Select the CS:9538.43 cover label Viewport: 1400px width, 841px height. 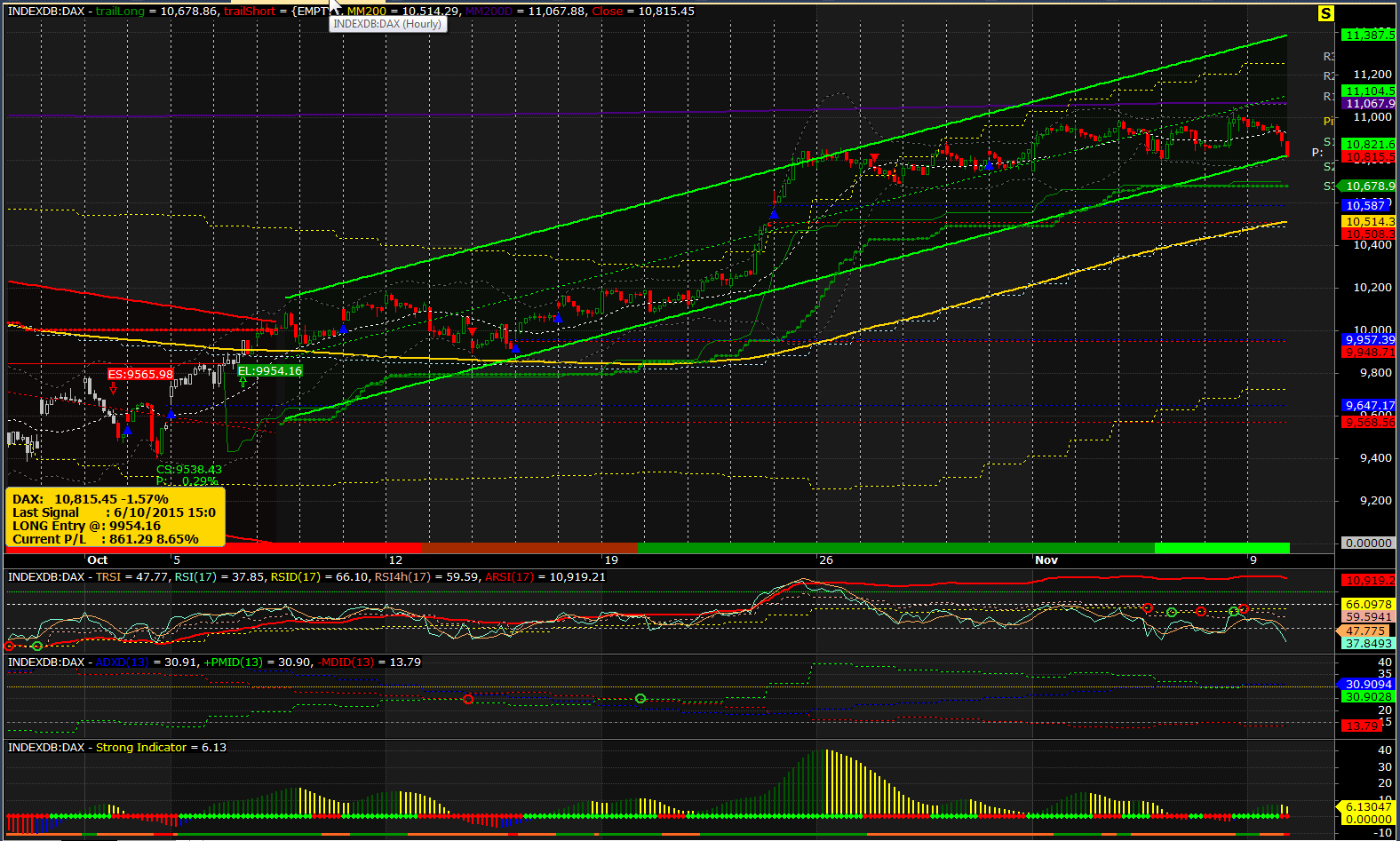(189, 469)
